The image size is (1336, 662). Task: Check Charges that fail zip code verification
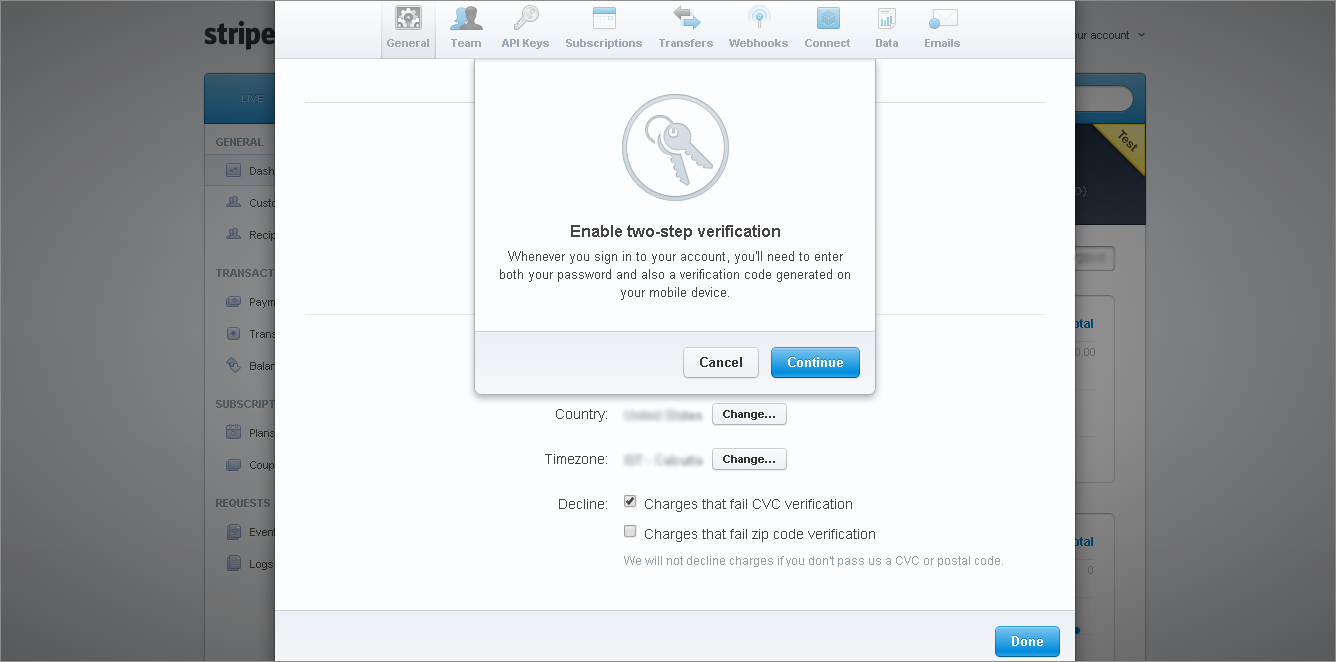630,532
